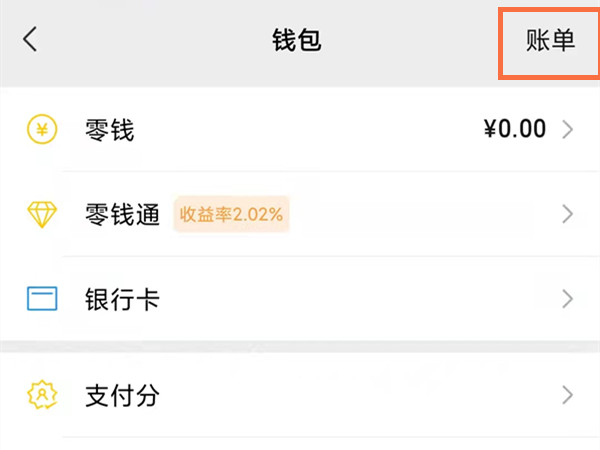Tap the 支付分 label

pos(123,395)
